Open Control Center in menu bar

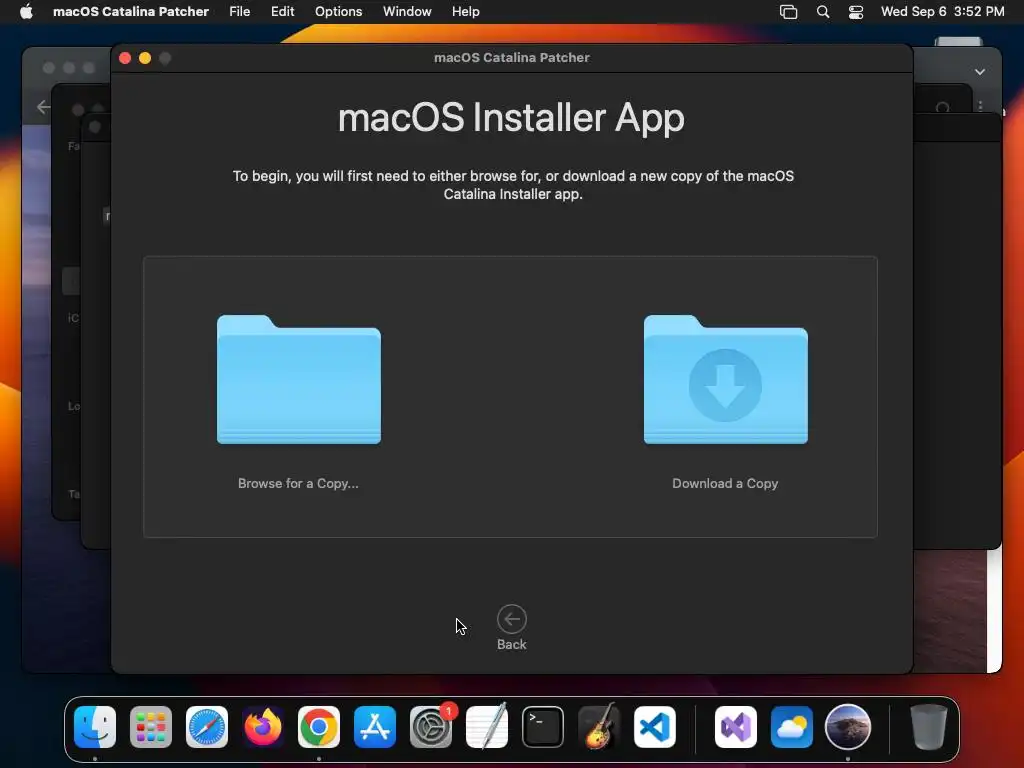(856, 12)
